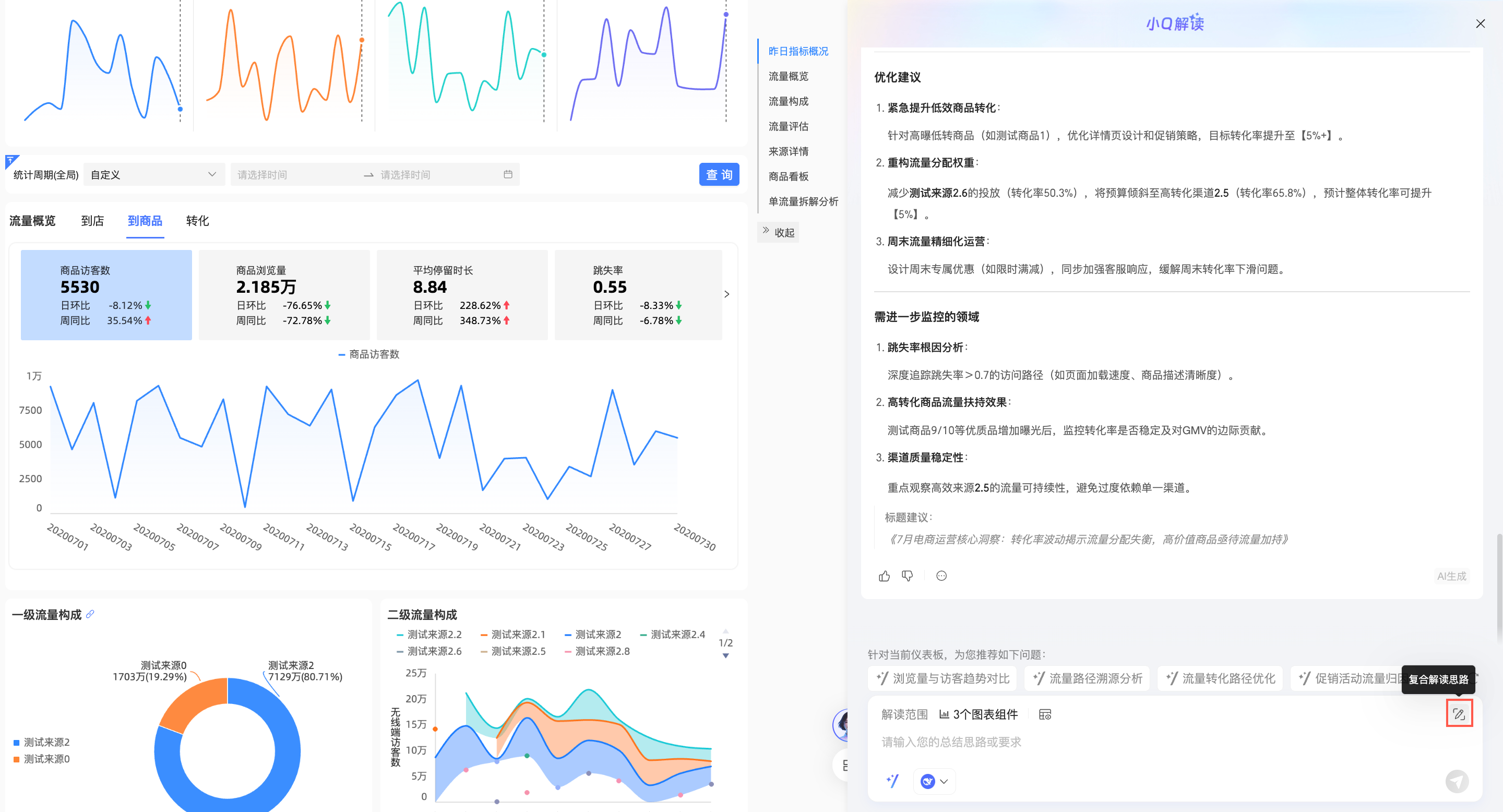This screenshot has width=1503, height=812.
Task: Click the table settings icon beside 解读范围
Action: click(1045, 714)
